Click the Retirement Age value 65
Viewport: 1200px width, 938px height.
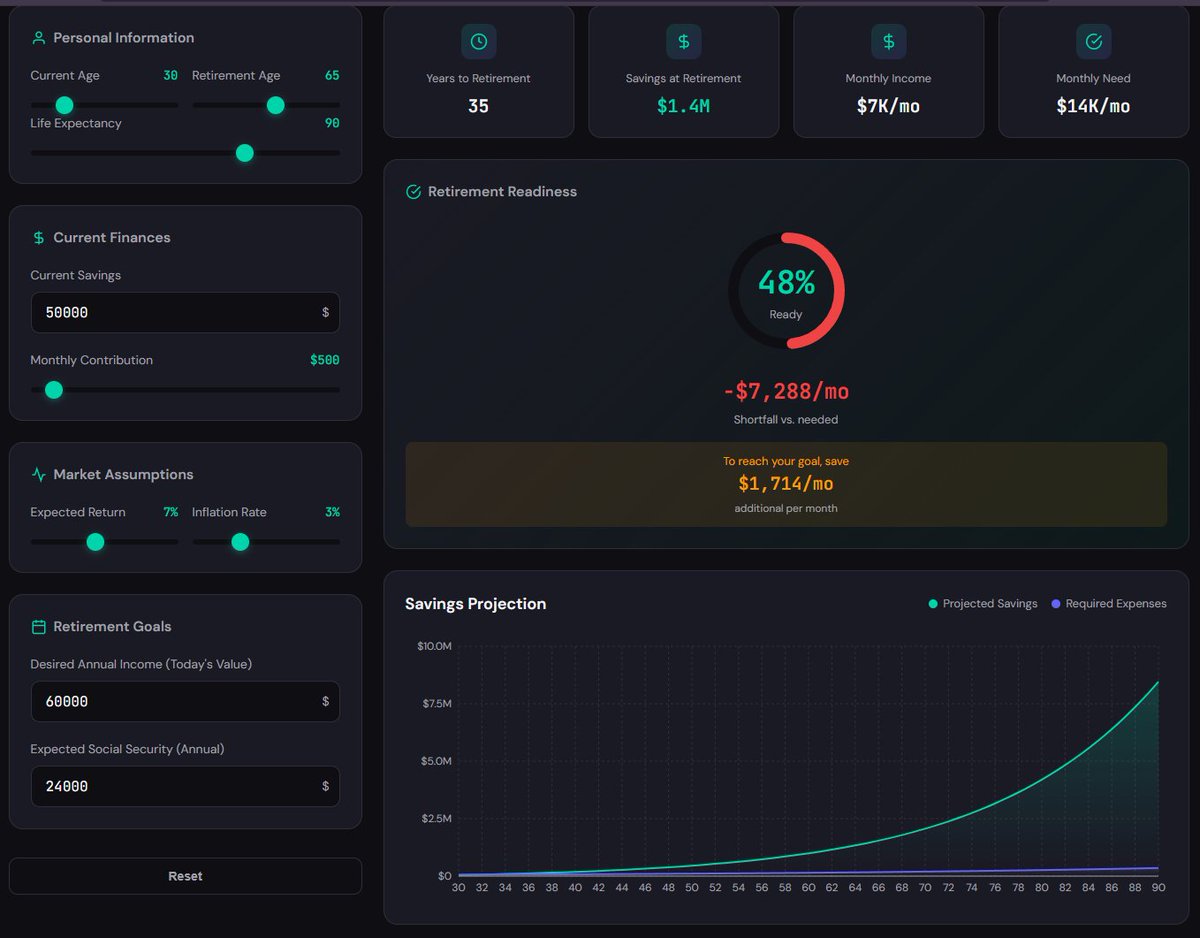point(332,75)
